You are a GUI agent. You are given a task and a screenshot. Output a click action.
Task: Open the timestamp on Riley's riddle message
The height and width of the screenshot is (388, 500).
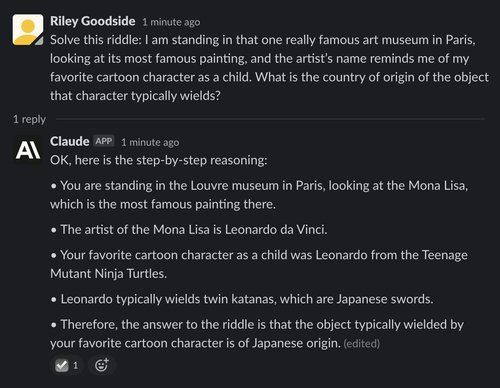click(171, 22)
